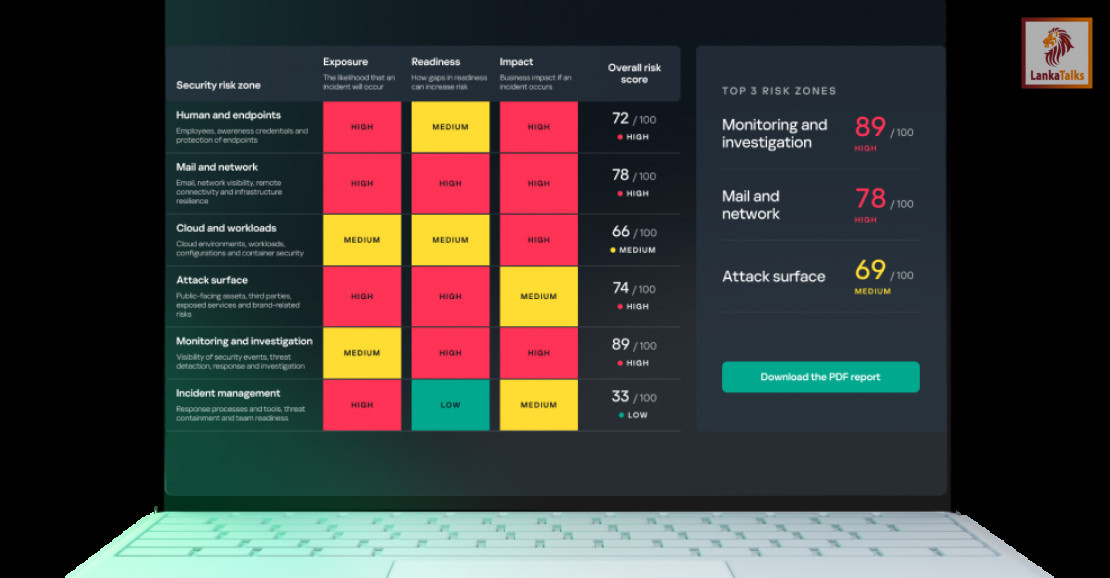Select green LOW Readiness cell for Incident management
Image resolution: width=1110 pixels, height=578 pixels.
(450, 405)
